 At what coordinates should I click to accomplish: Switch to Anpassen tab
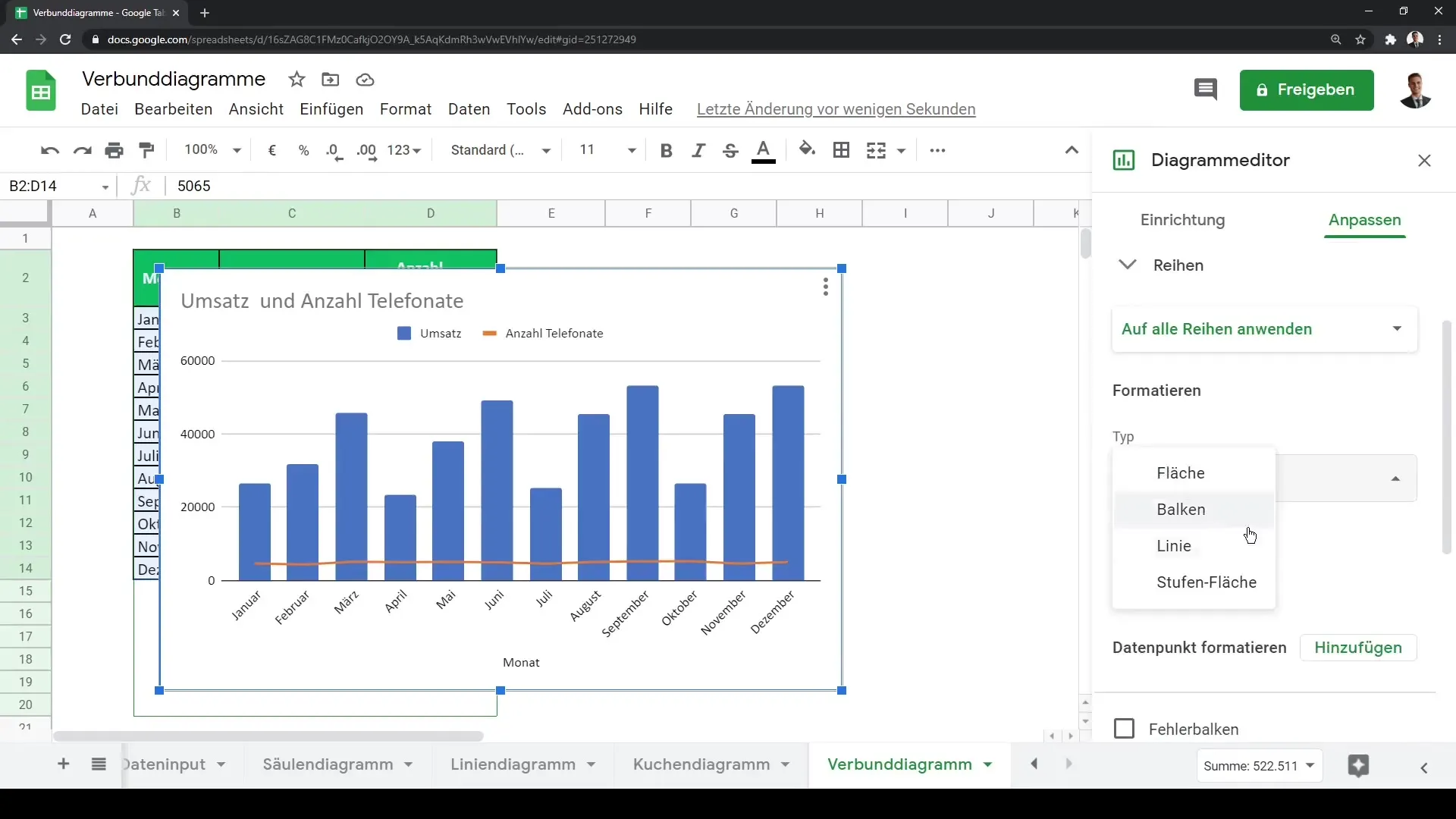(1364, 220)
